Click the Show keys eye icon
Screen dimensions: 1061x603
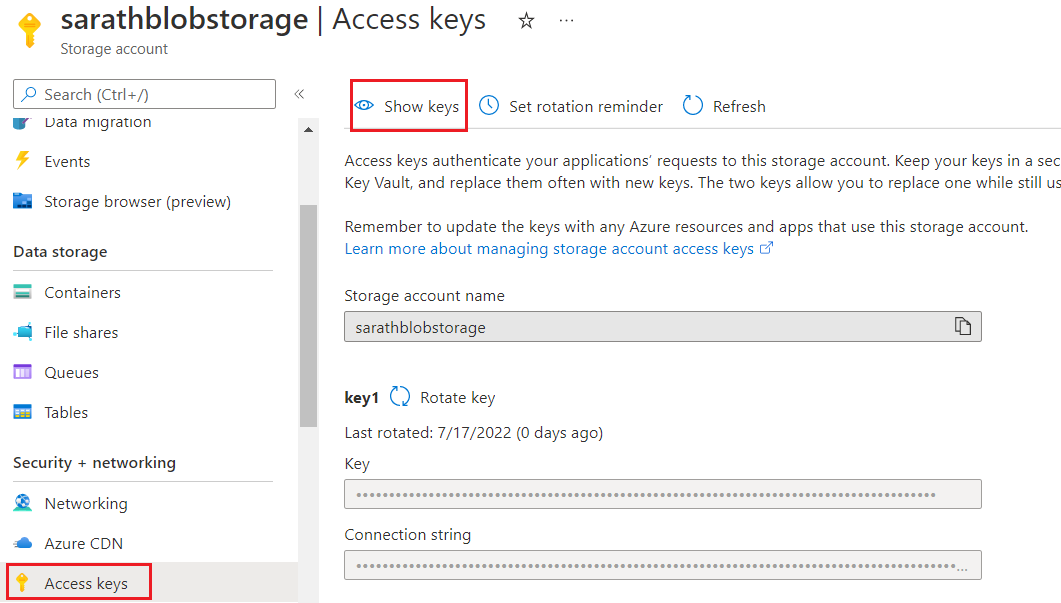point(365,106)
